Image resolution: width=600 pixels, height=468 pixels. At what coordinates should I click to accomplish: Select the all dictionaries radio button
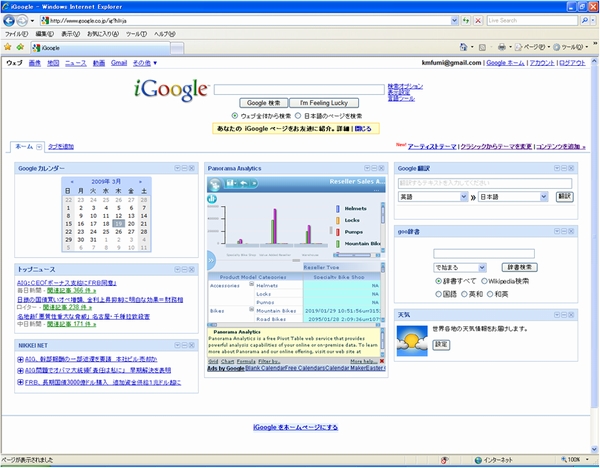pyautogui.click(x=439, y=281)
